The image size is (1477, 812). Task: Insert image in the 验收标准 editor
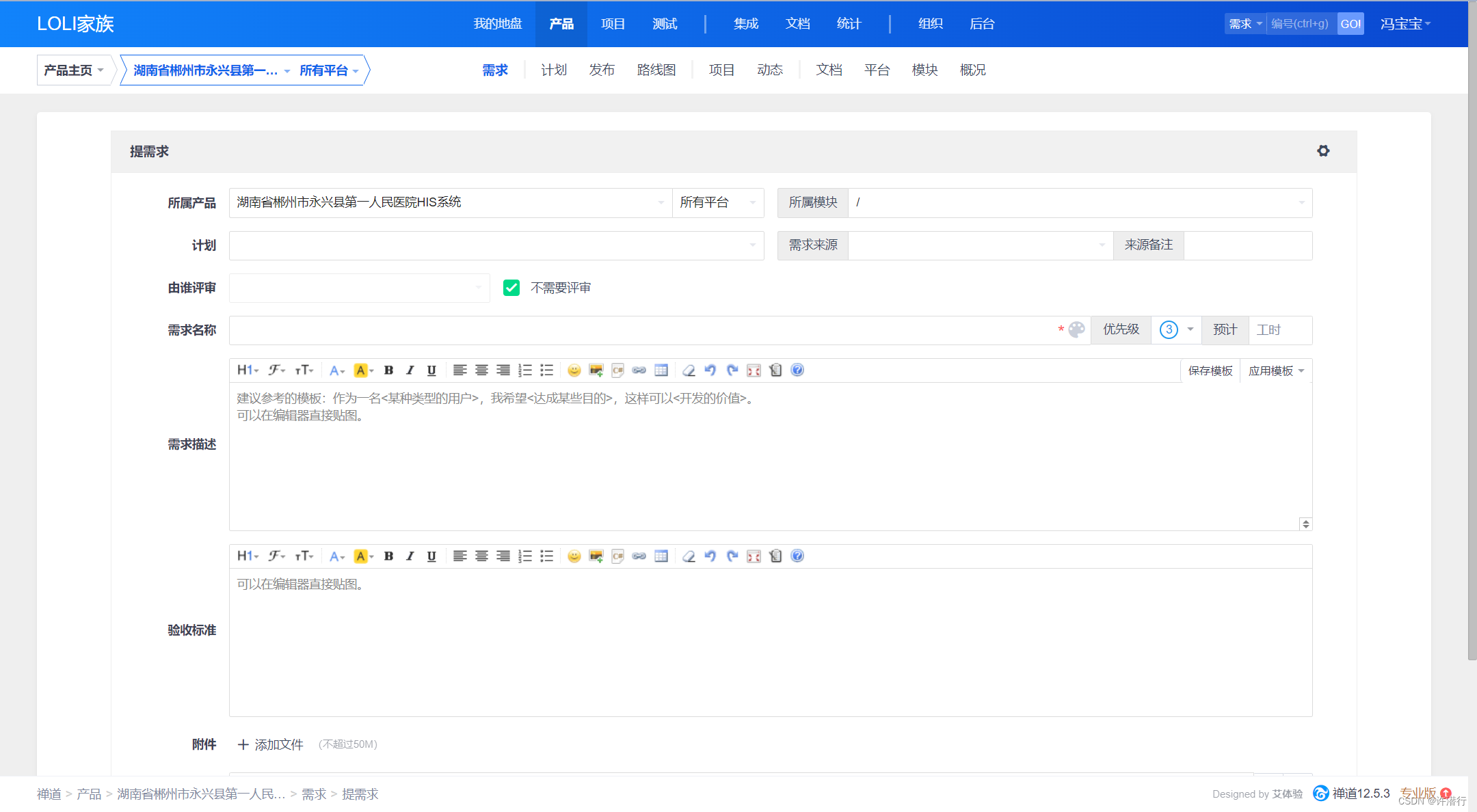[596, 556]
